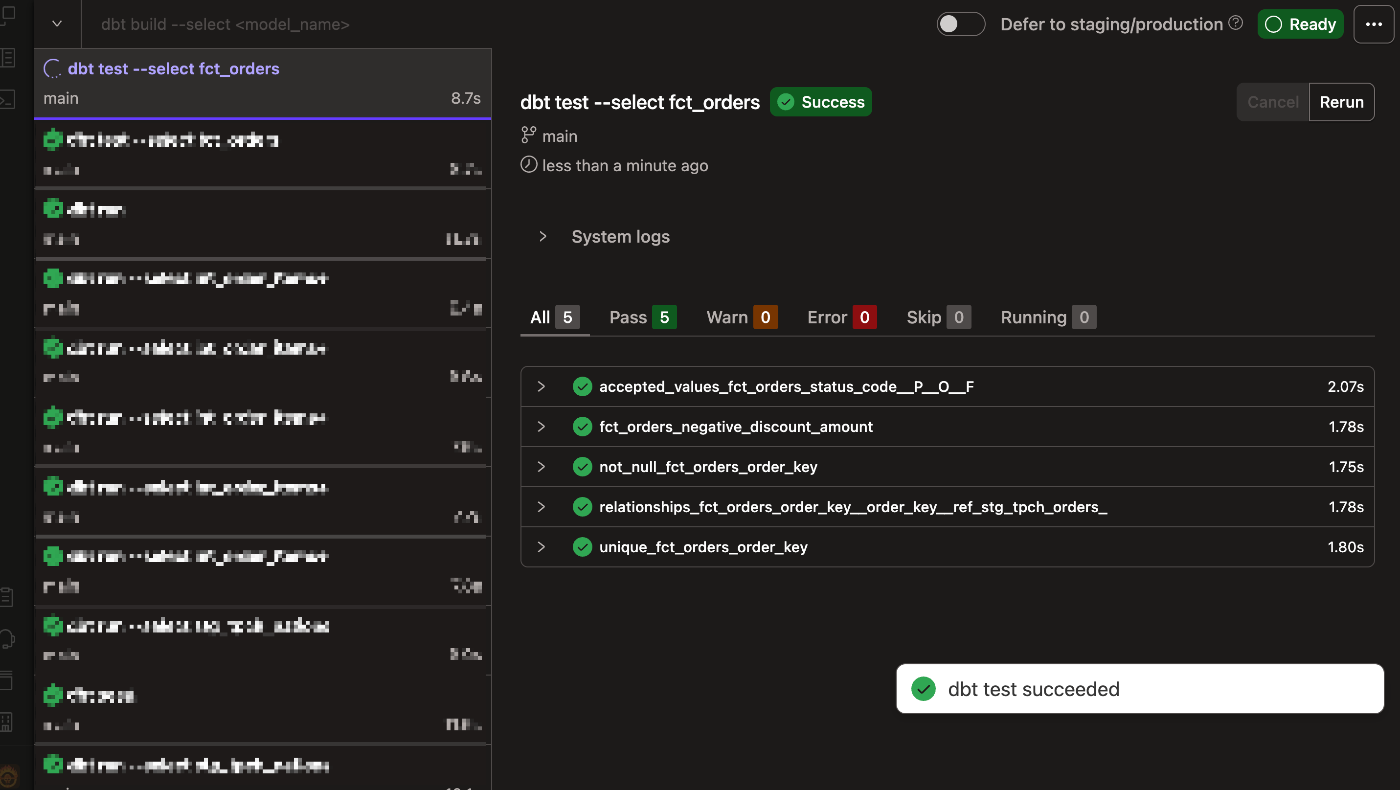Expand the unique_fct_orders_order_key test row
The width and height of the screenshot is (1400, 790).
(541, 547)
